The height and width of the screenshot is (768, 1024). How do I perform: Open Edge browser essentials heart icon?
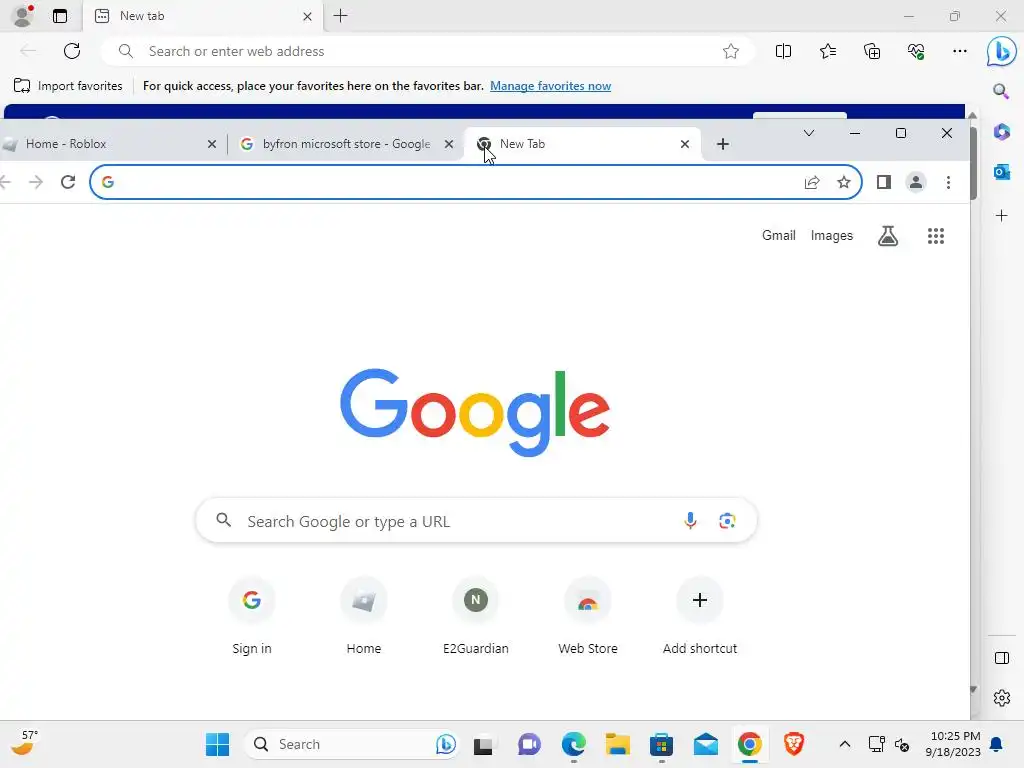[x=916, y=51]
